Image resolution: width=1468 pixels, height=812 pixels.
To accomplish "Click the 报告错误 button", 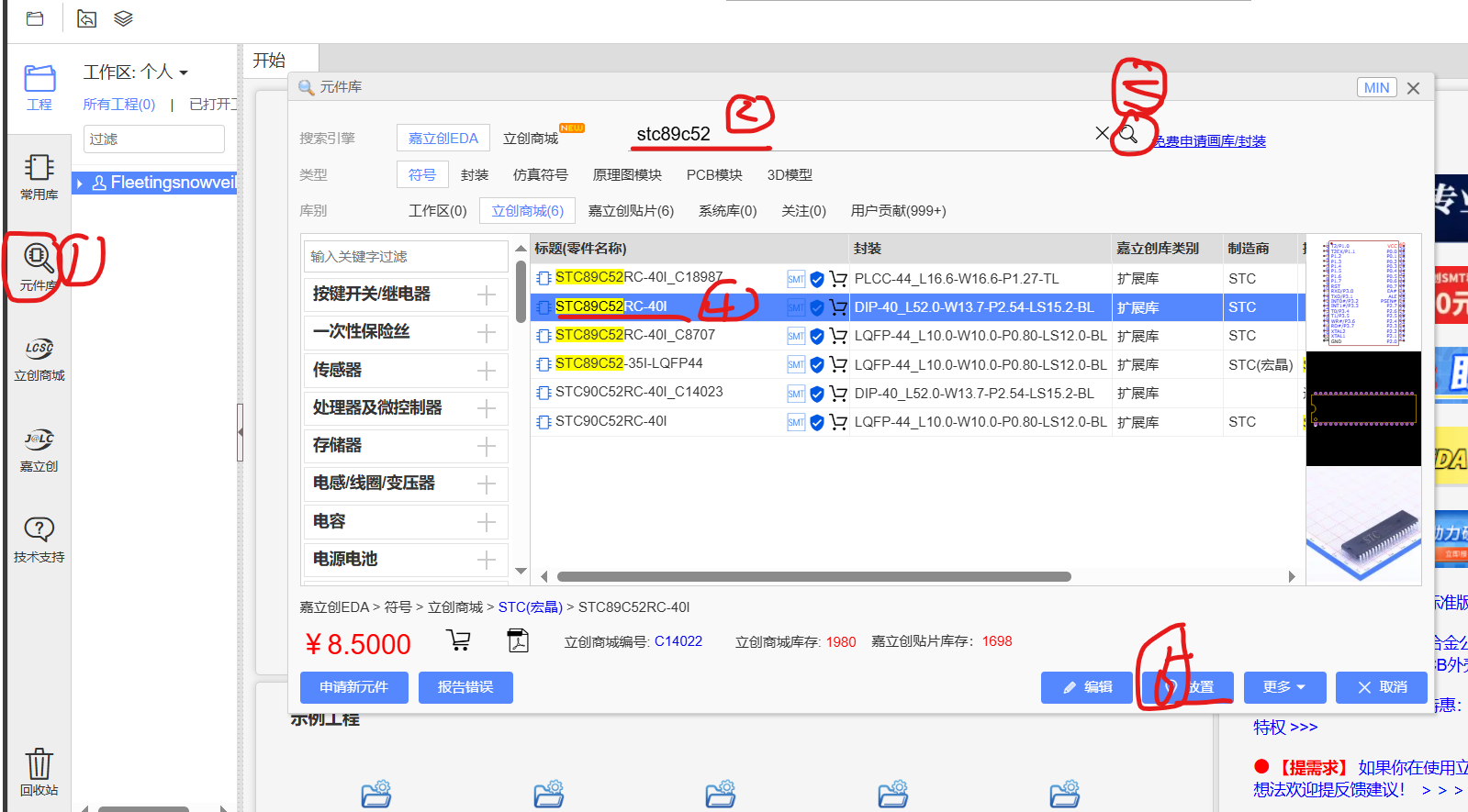I will point(465,687).
